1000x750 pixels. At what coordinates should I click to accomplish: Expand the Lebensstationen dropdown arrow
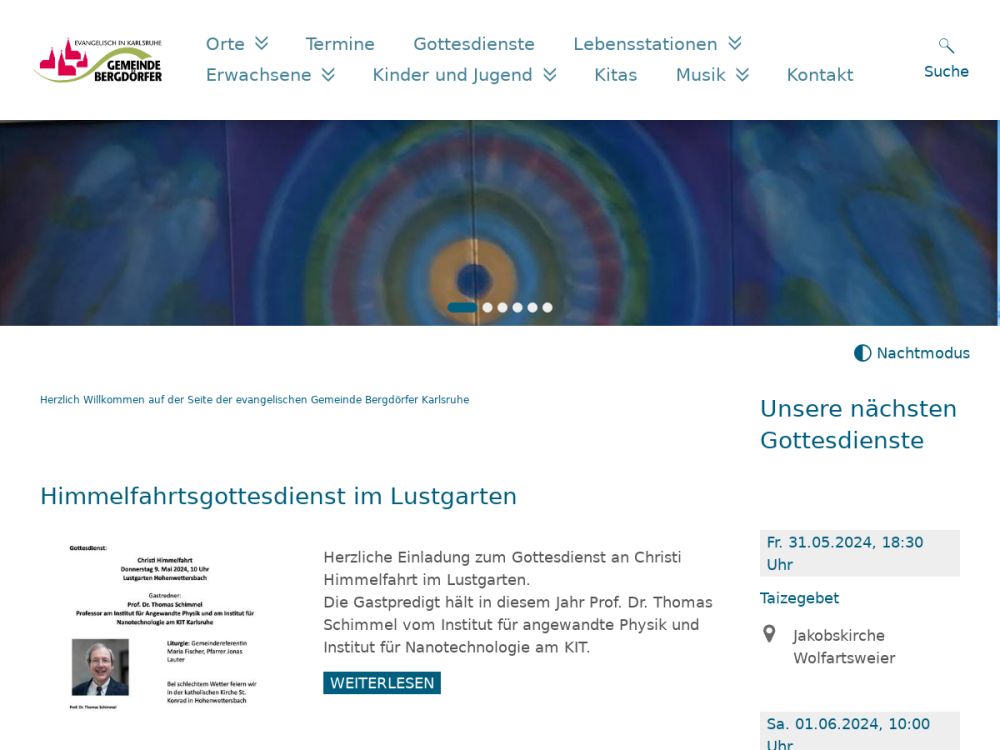tap(735, 43)
